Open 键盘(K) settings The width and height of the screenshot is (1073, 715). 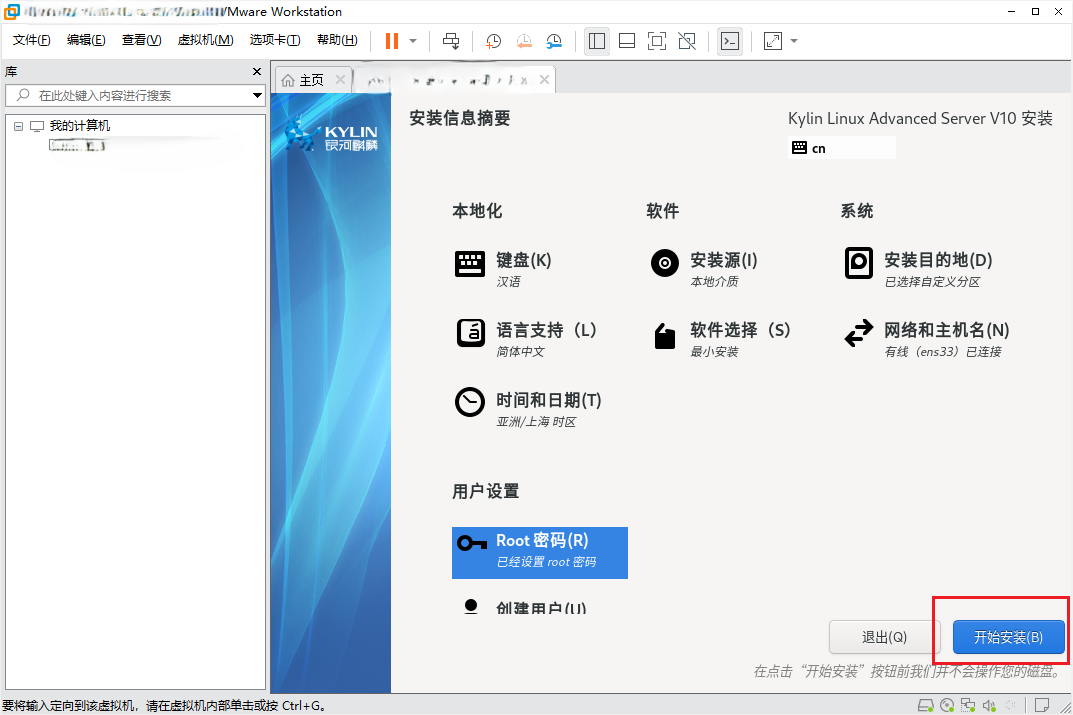coord(523,261)
